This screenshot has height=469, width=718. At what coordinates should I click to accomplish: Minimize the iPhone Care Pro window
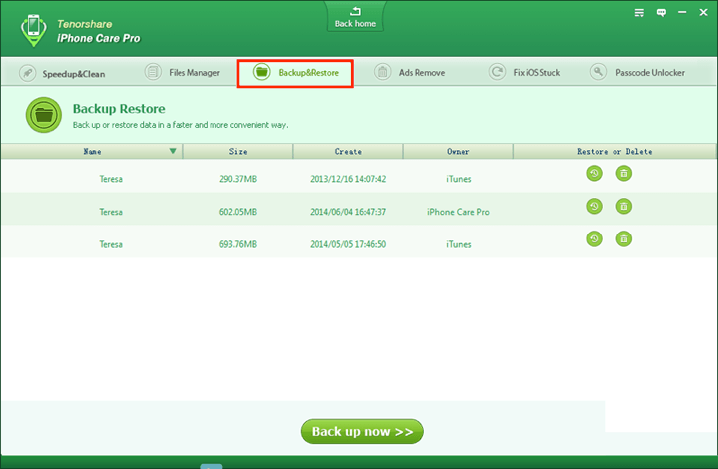coord(682,13)
